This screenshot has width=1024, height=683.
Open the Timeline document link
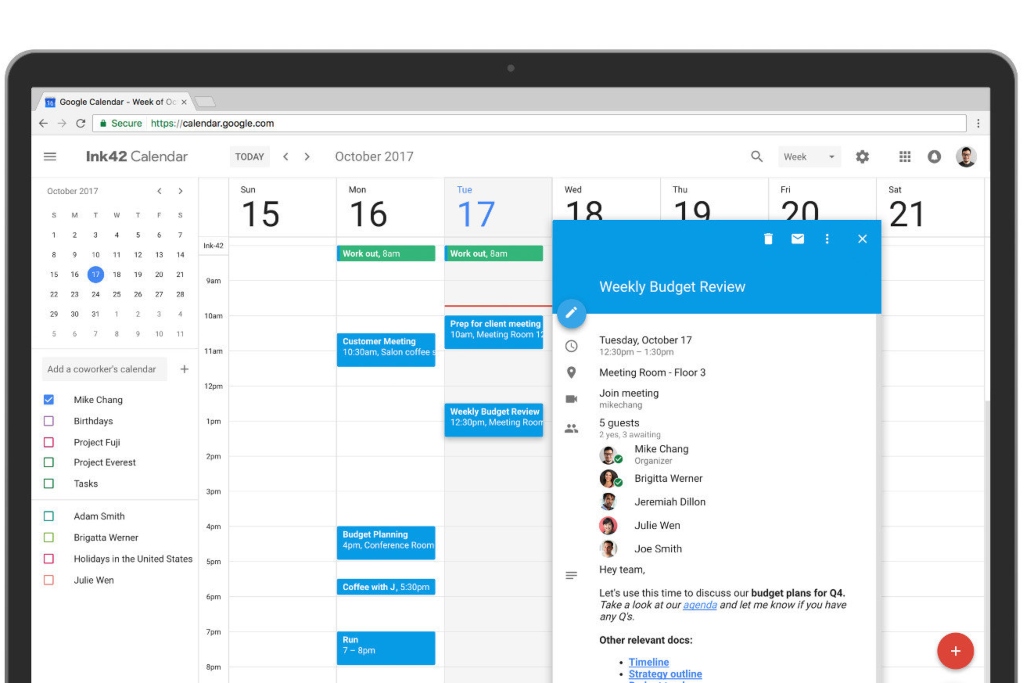click(x=648, y=662)
